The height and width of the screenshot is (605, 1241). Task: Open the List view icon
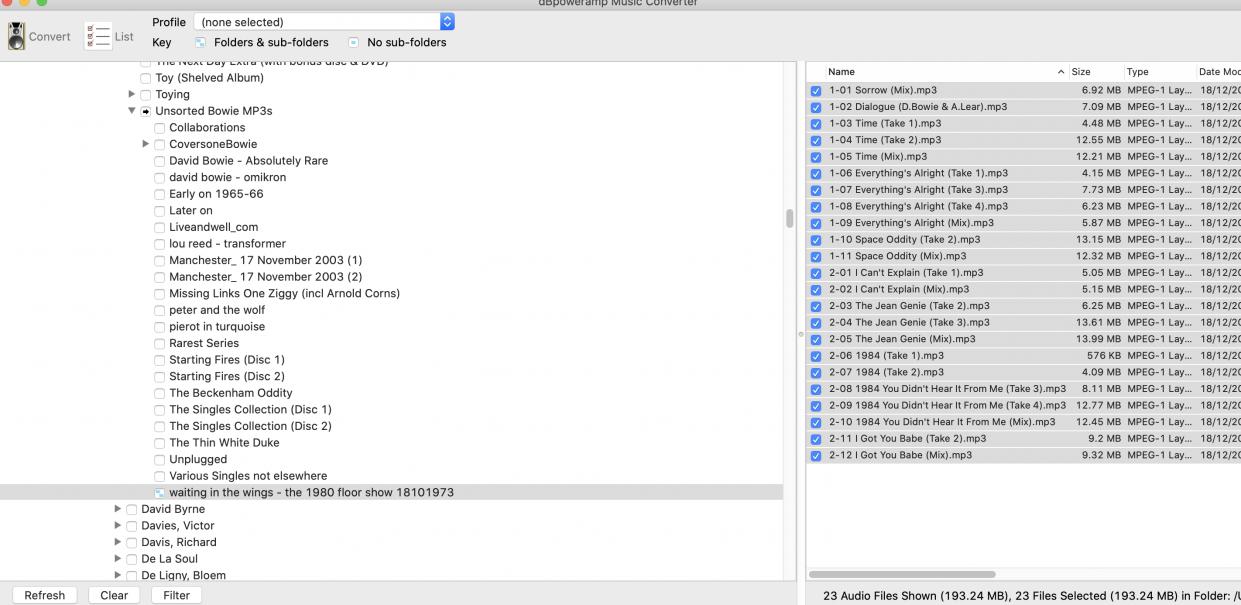98,36
